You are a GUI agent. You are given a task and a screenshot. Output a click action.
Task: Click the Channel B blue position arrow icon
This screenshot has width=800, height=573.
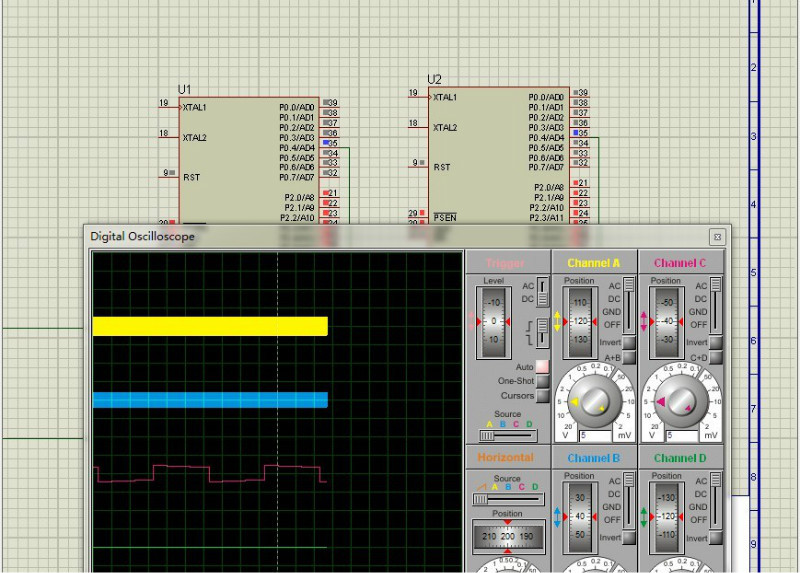pos(558,517)
